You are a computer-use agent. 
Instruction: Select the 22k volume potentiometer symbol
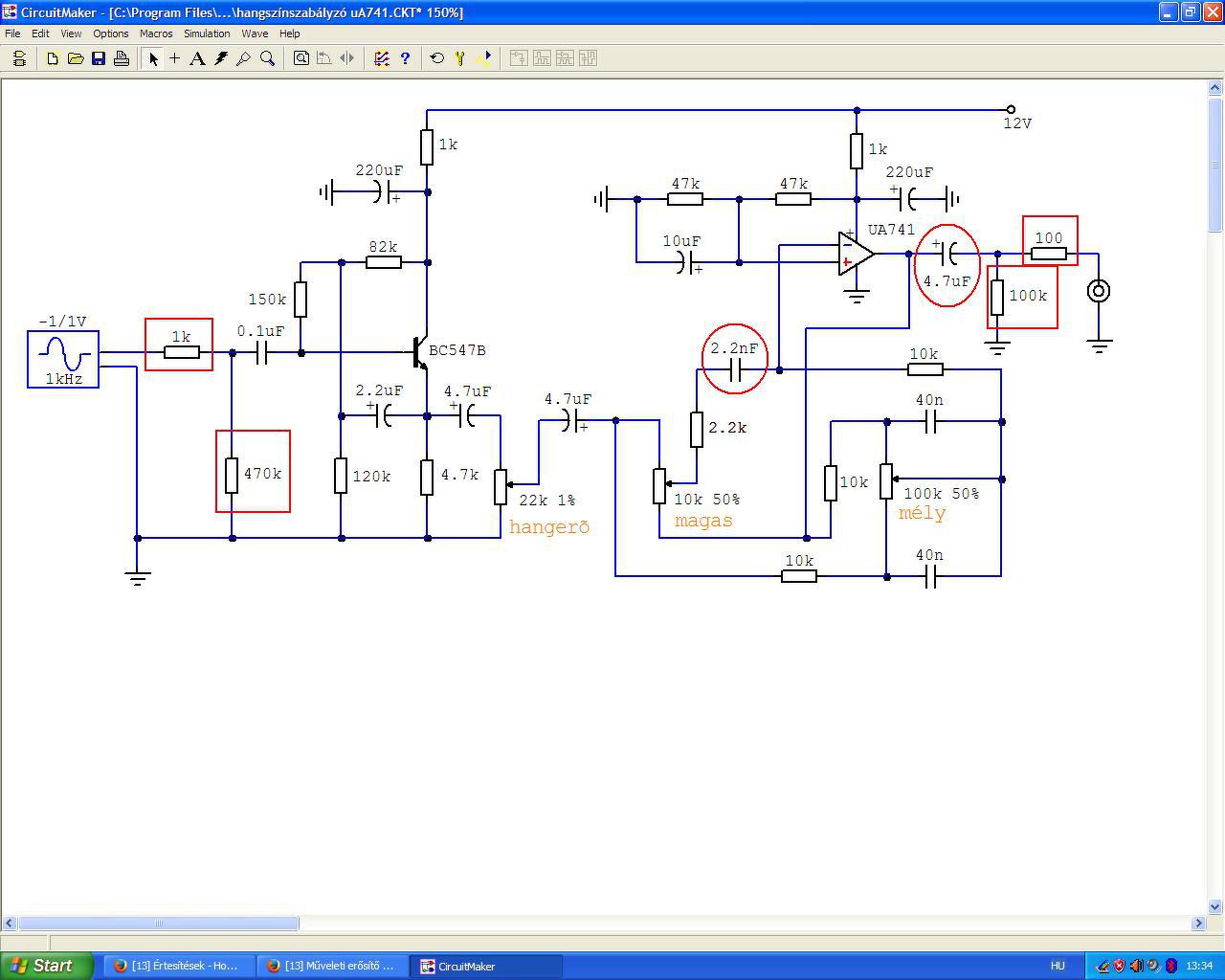[x=501, y=486]
